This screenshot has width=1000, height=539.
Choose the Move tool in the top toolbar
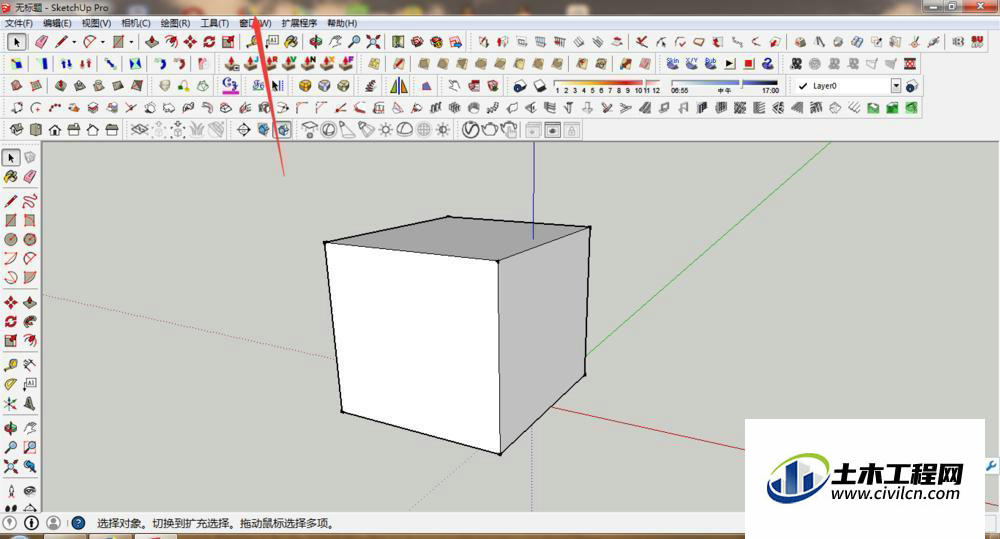coord(190,42)
